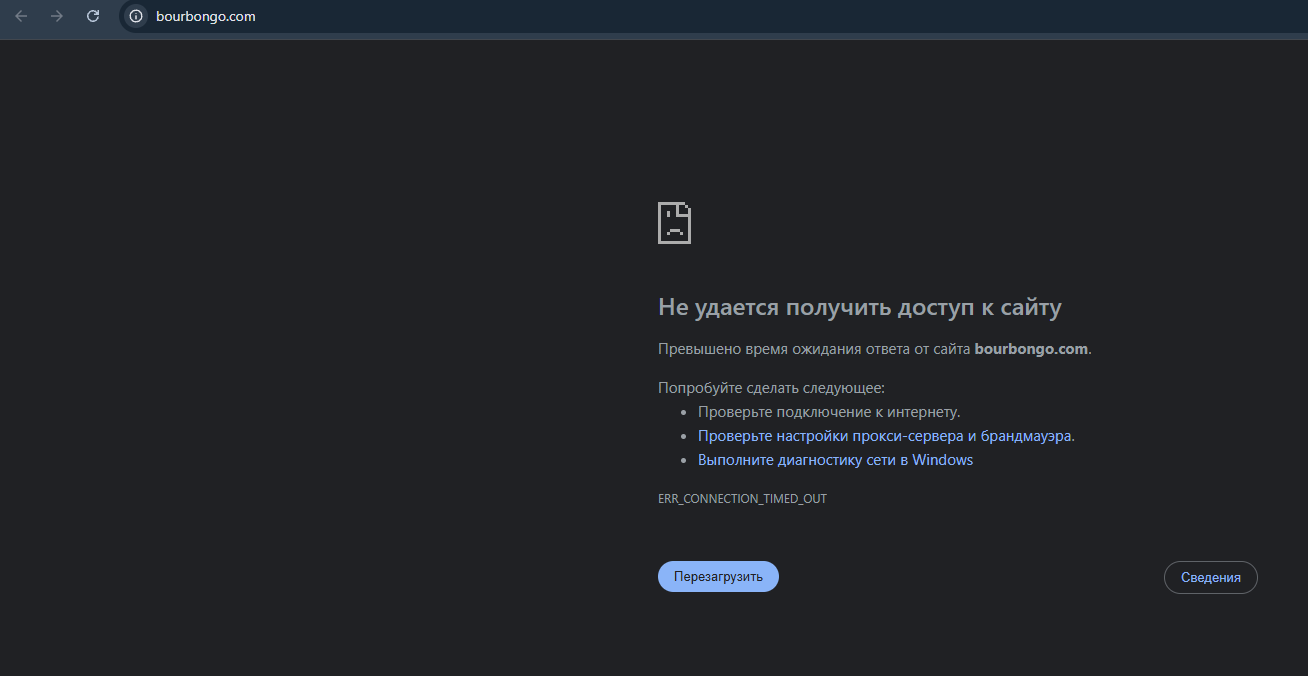
Task: Run the Windows network diagnostics link
Action: (835, 460)
